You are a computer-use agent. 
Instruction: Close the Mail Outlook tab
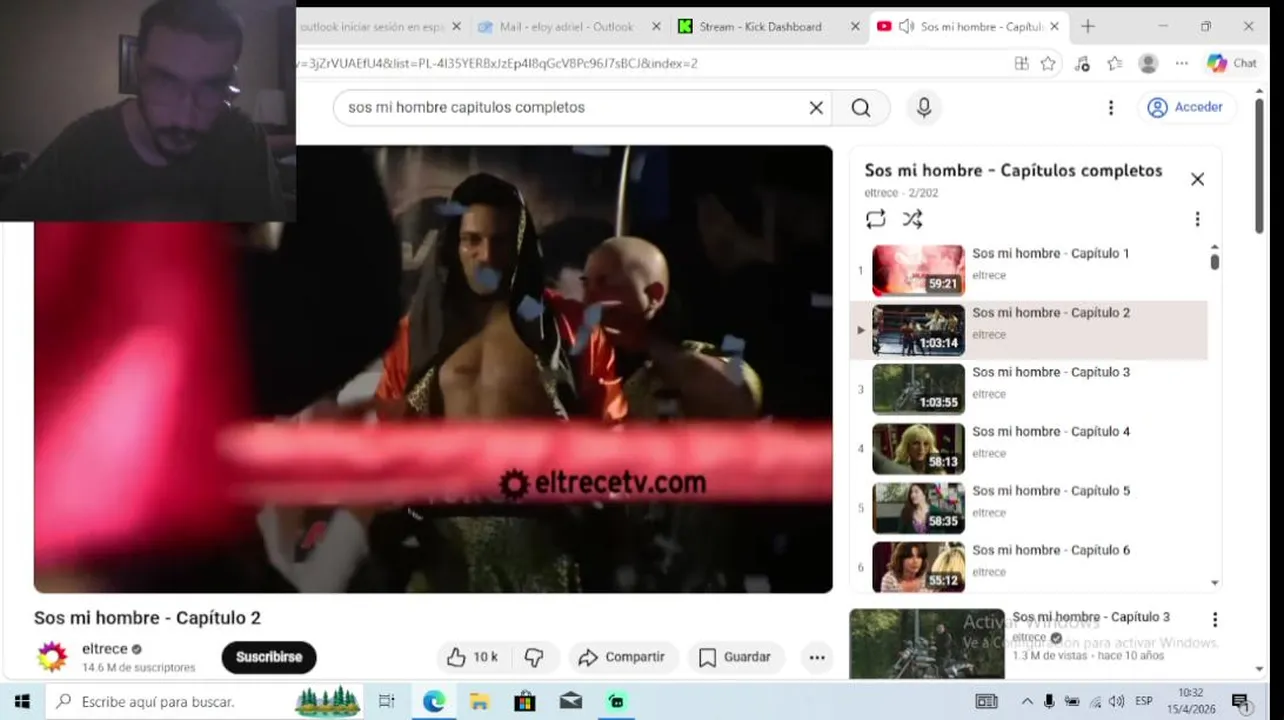[656, 27]
